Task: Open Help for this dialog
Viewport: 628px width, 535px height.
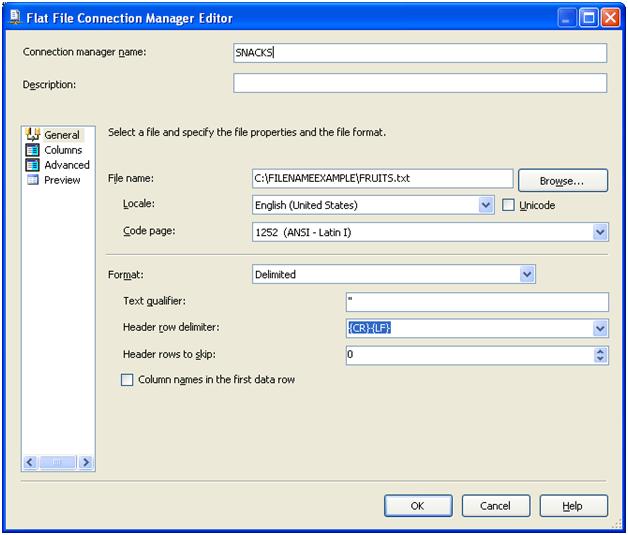Action: pyautogui.click(x=573, y=506)
